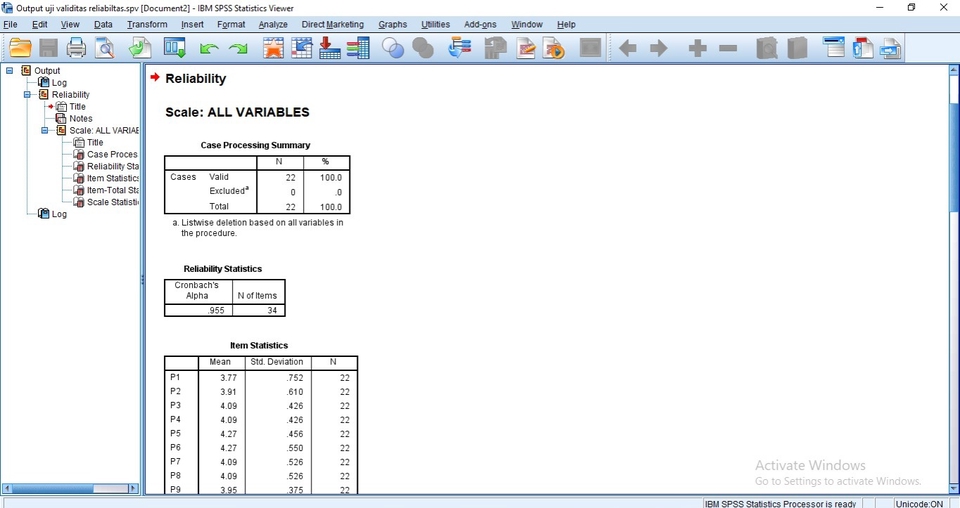
Task: Click the Cronbach's Alpha value .955
Action: click(216, 310)
